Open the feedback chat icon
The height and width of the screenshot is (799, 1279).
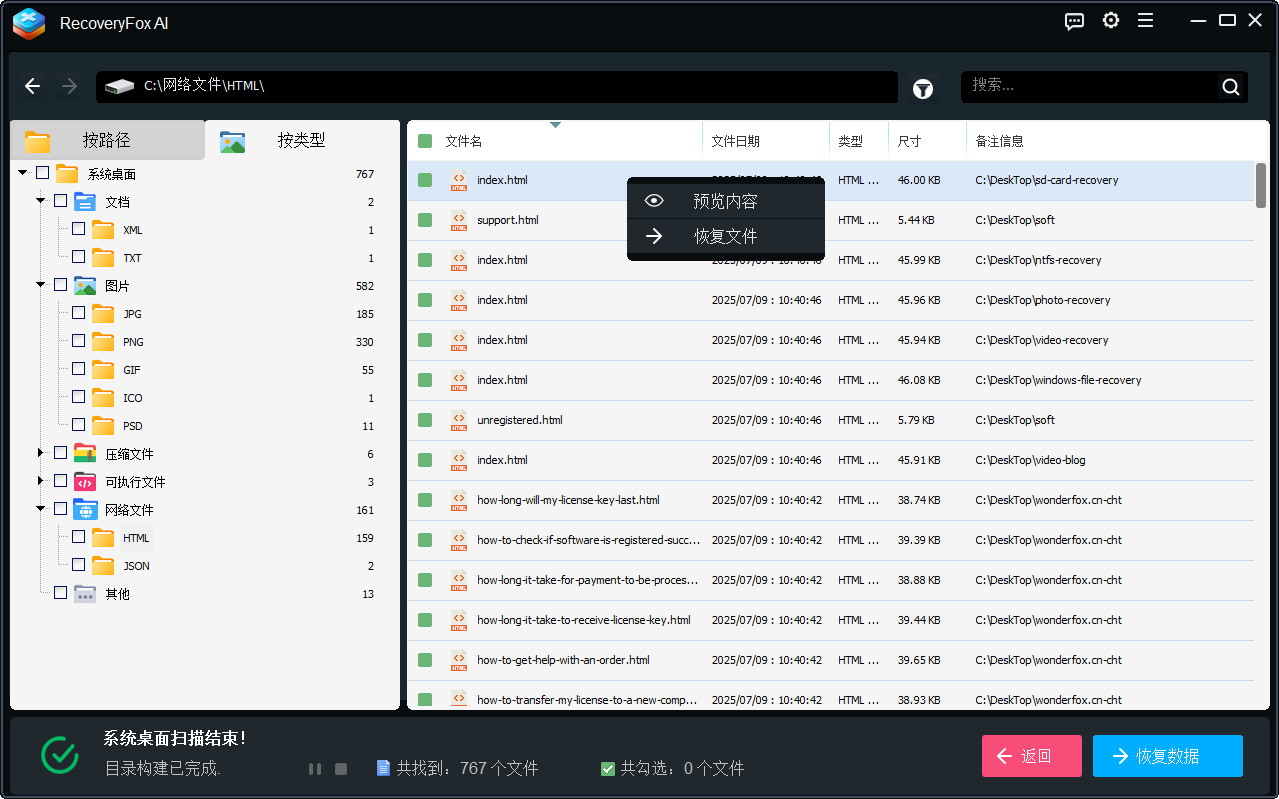point(1074,22)
